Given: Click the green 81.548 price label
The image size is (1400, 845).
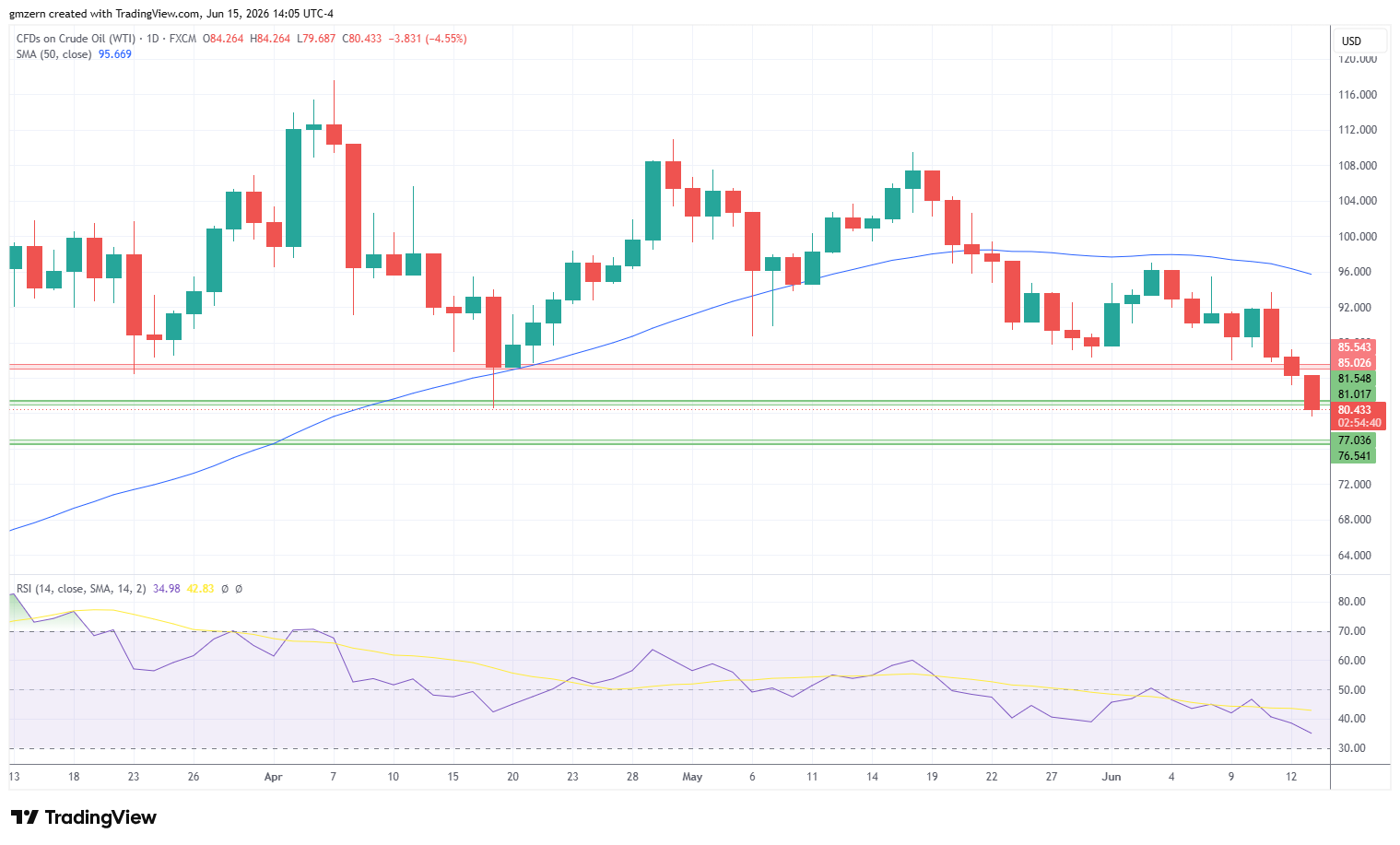Looking at the screenshot, I should 1355,379.
